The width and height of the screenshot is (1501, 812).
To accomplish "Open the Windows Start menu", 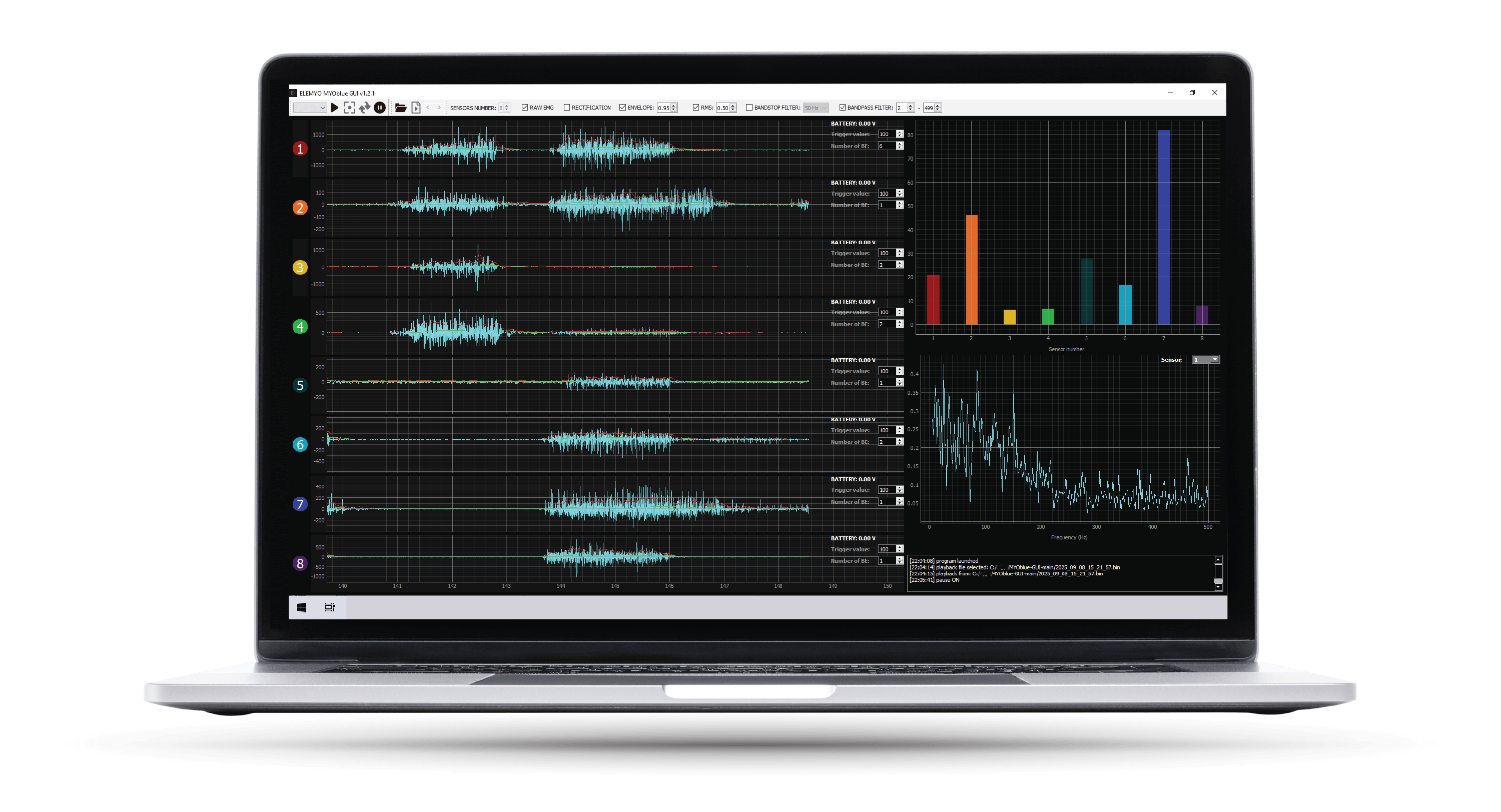I will [301, 607].
